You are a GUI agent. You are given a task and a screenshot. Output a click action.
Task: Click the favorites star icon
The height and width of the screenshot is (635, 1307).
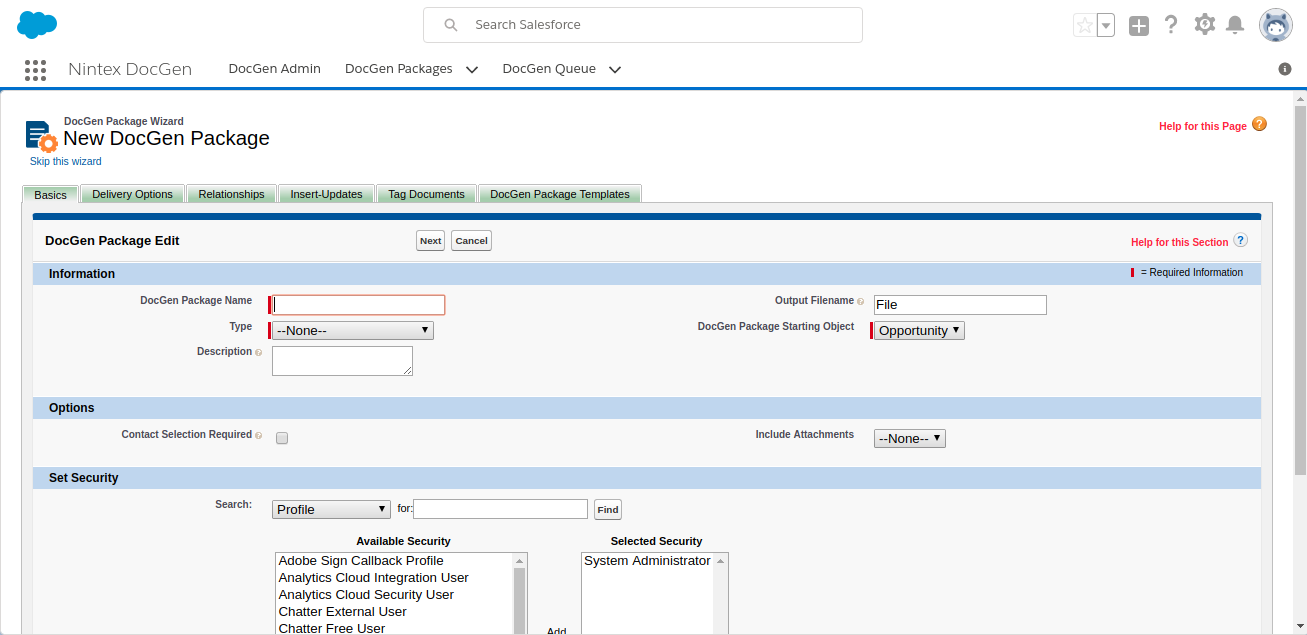click(x=1084, y=25)
